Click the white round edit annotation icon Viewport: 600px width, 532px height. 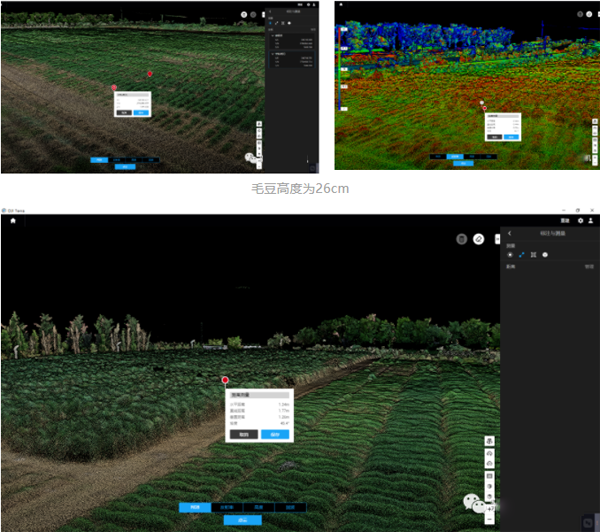[x=479, y=239]
